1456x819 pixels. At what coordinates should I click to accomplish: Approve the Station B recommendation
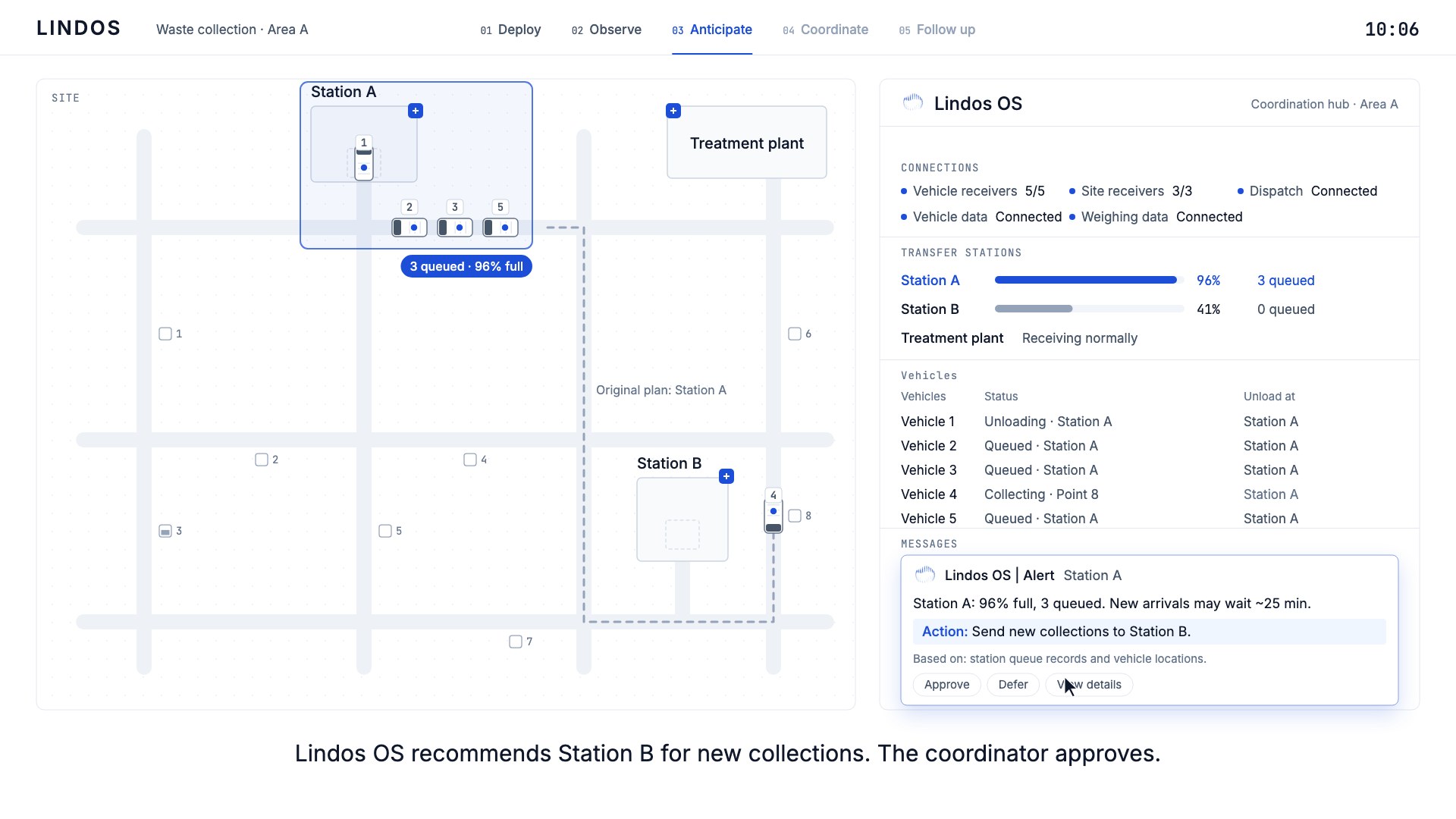pos(946,685)
